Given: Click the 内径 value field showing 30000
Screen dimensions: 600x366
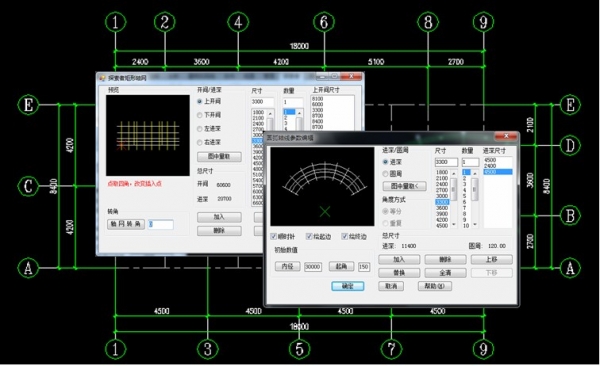Looking at the screenshot, I should [313, 267].
